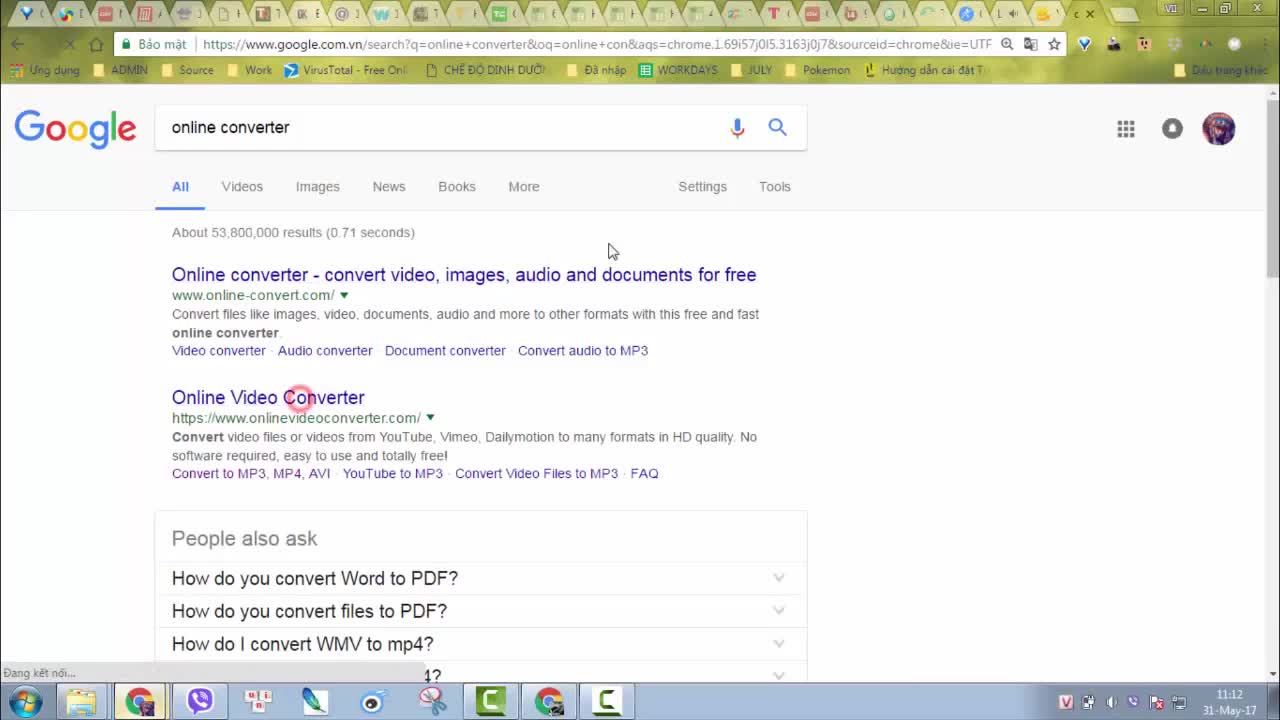1280x720 pixels.
Task: Expand 'How do you convert Word to PDF?'
Action: (x=480, y=578)
